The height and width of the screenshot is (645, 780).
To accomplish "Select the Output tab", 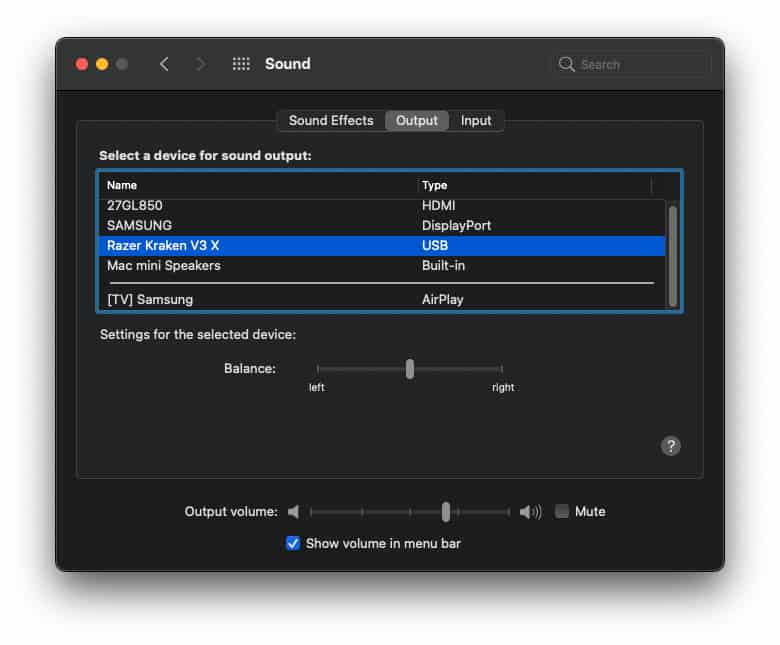I will point(417,121).
